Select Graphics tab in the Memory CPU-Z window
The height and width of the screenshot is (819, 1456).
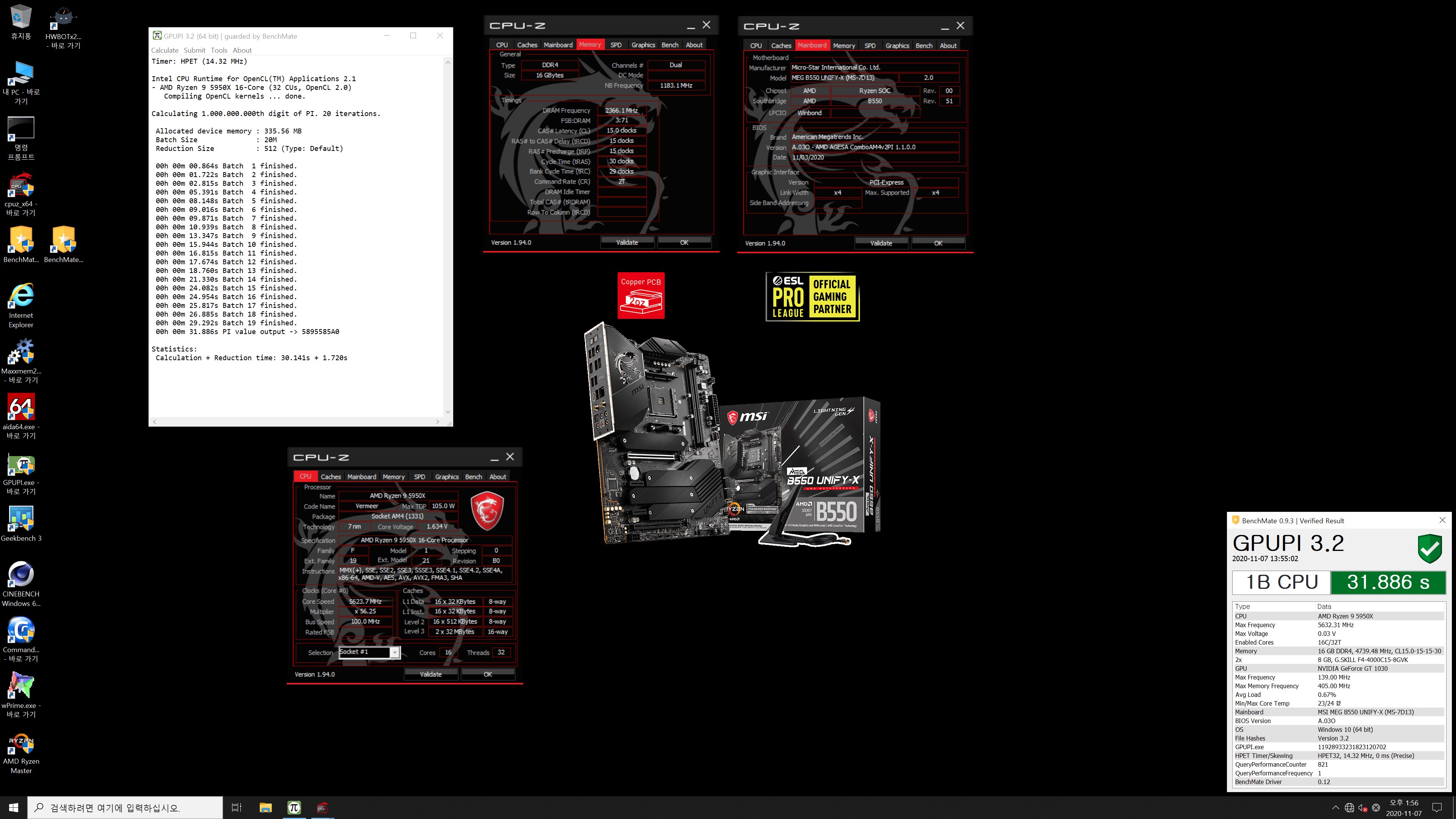(x=643, y=45)
